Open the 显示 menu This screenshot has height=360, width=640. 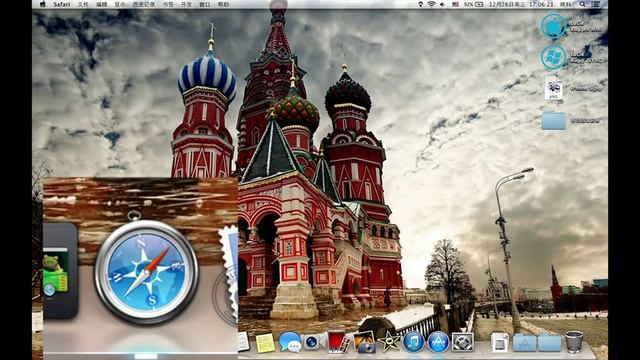[x=120, y=4]
